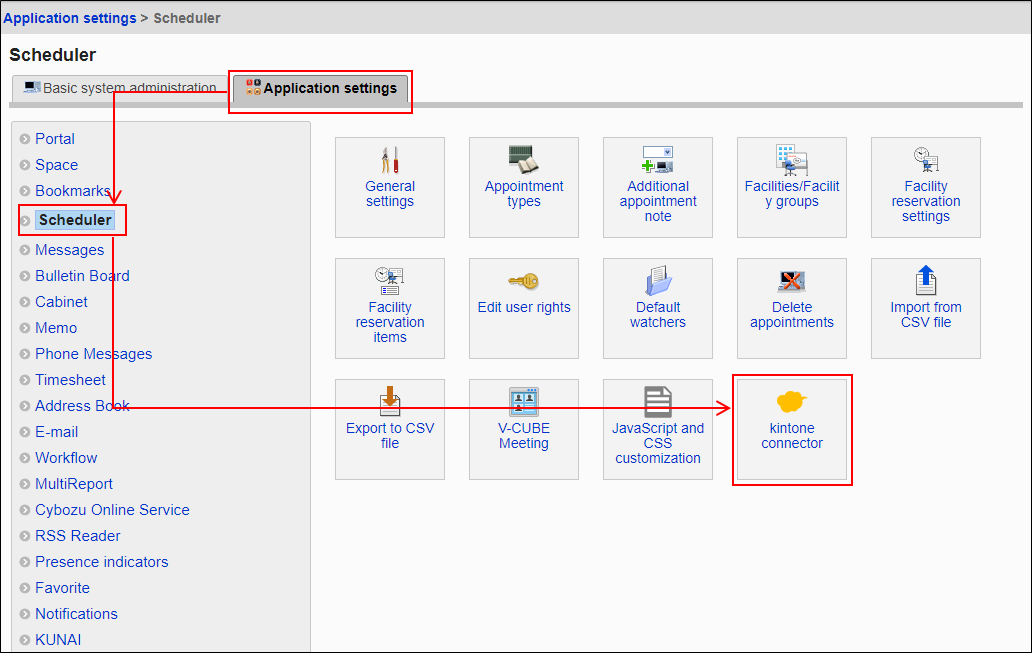Select the Edit user rights icon
Viewport: 1032px width, 653px height.
click(524, 308)
